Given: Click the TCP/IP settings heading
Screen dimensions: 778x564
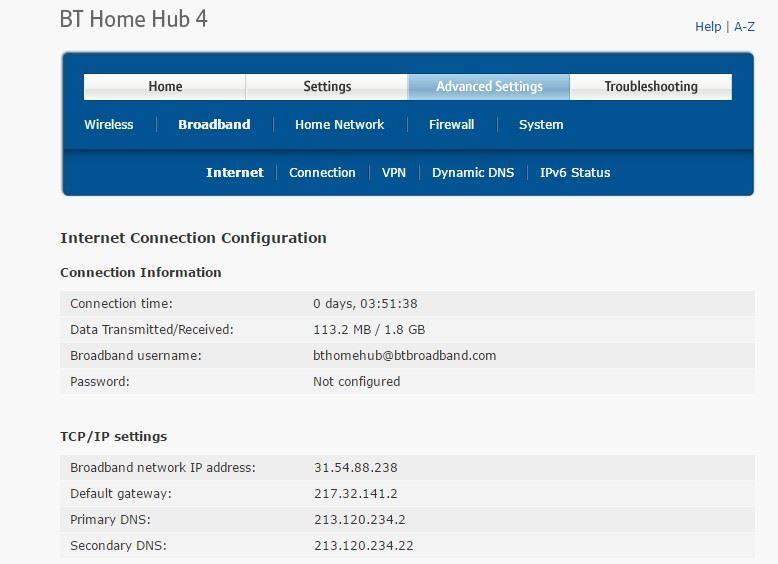Looking at the screenshot, I should click(114, 437).
